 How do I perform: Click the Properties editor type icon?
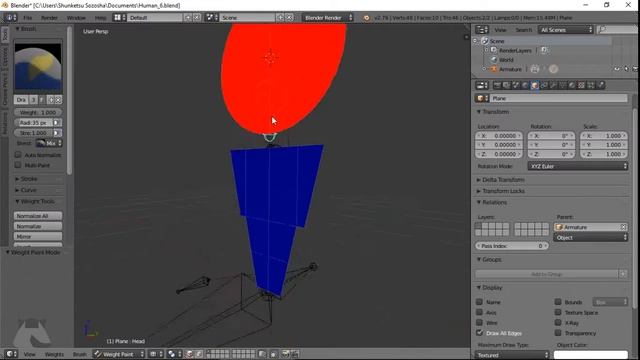[482, 85]
